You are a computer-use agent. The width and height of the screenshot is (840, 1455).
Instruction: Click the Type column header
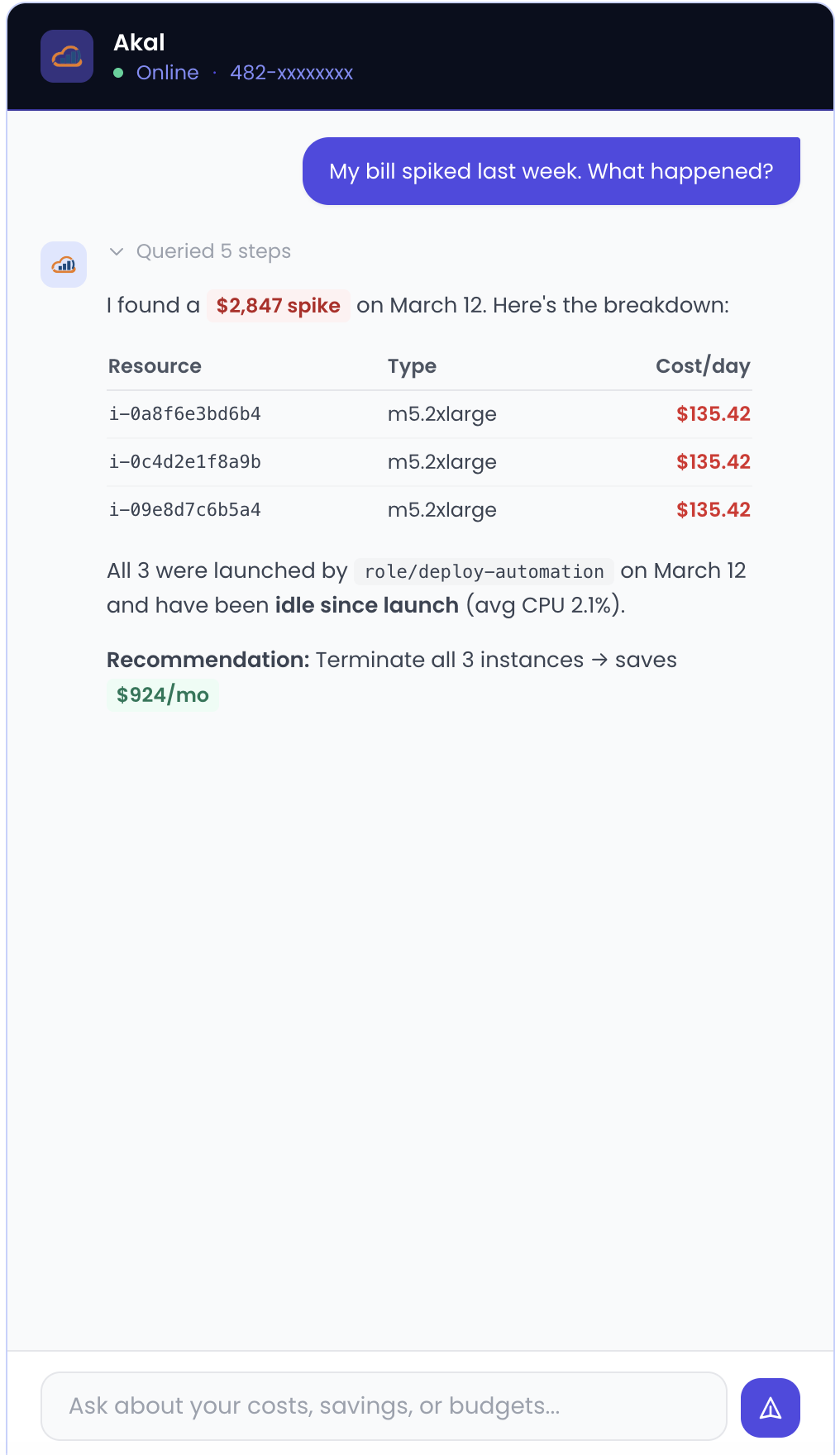click(412, 366)
